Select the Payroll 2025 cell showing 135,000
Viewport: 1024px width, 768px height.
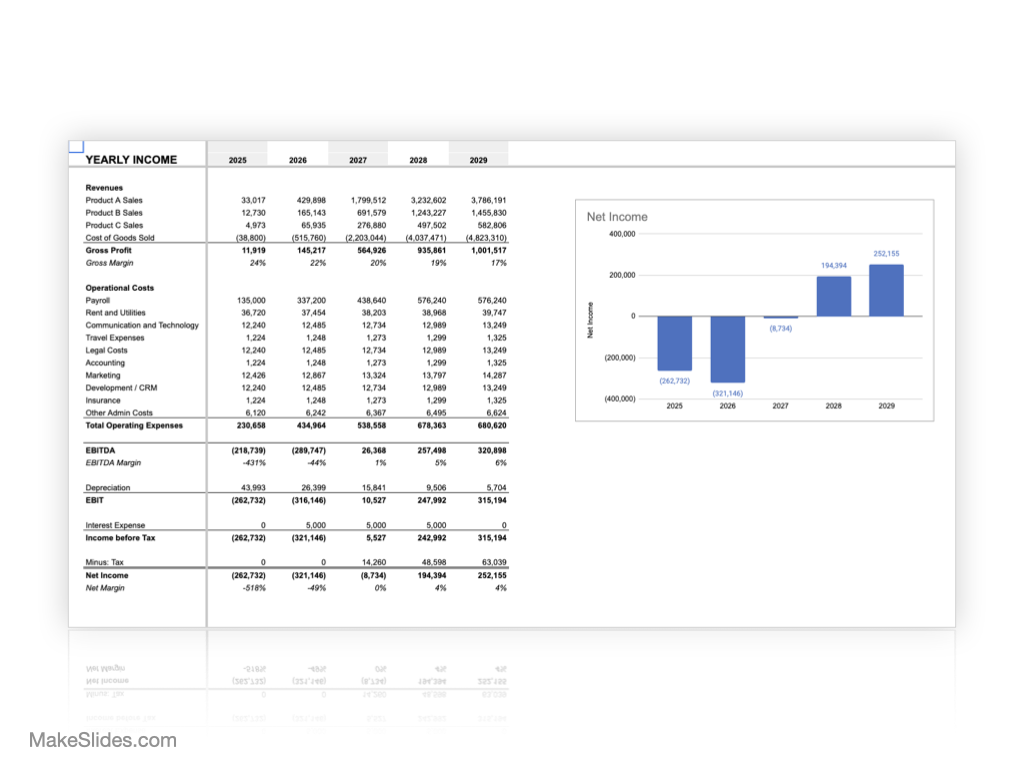[x=250, y=300]
